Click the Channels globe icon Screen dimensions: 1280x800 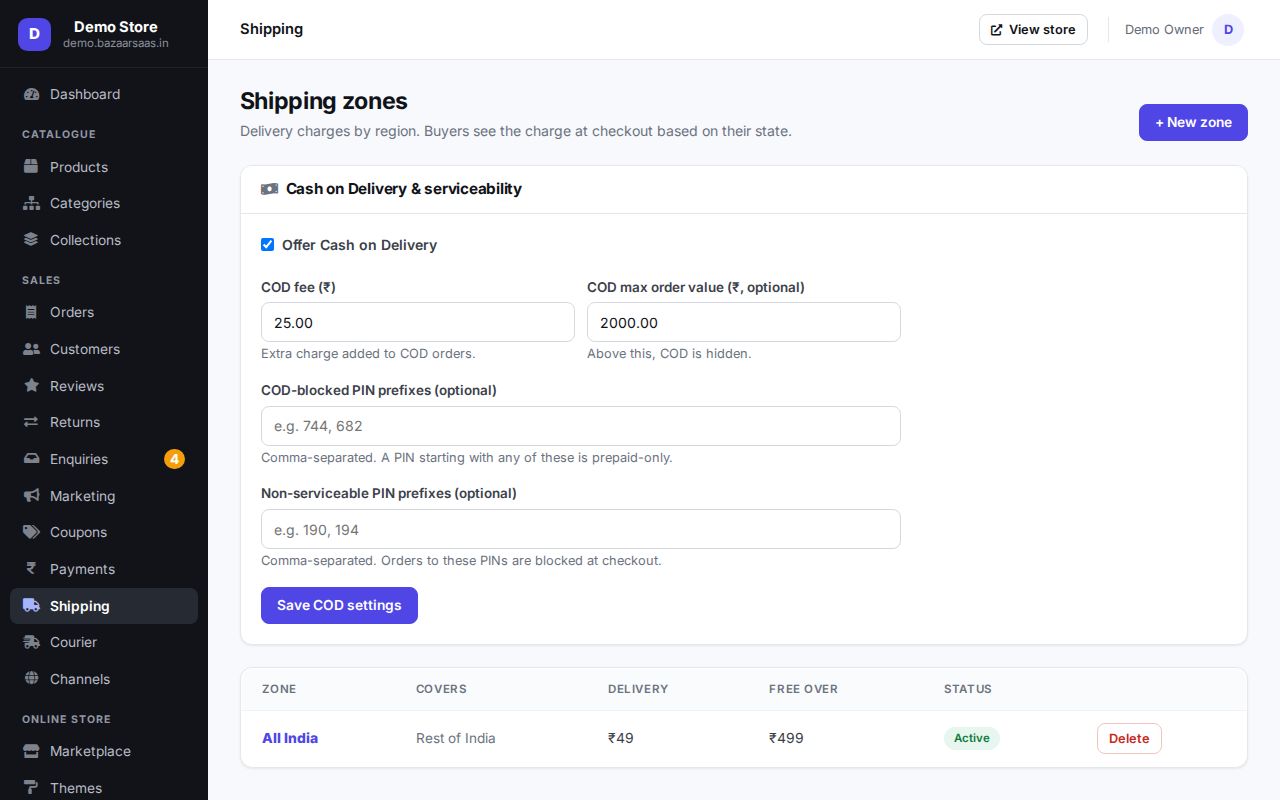tap(31, 679)
